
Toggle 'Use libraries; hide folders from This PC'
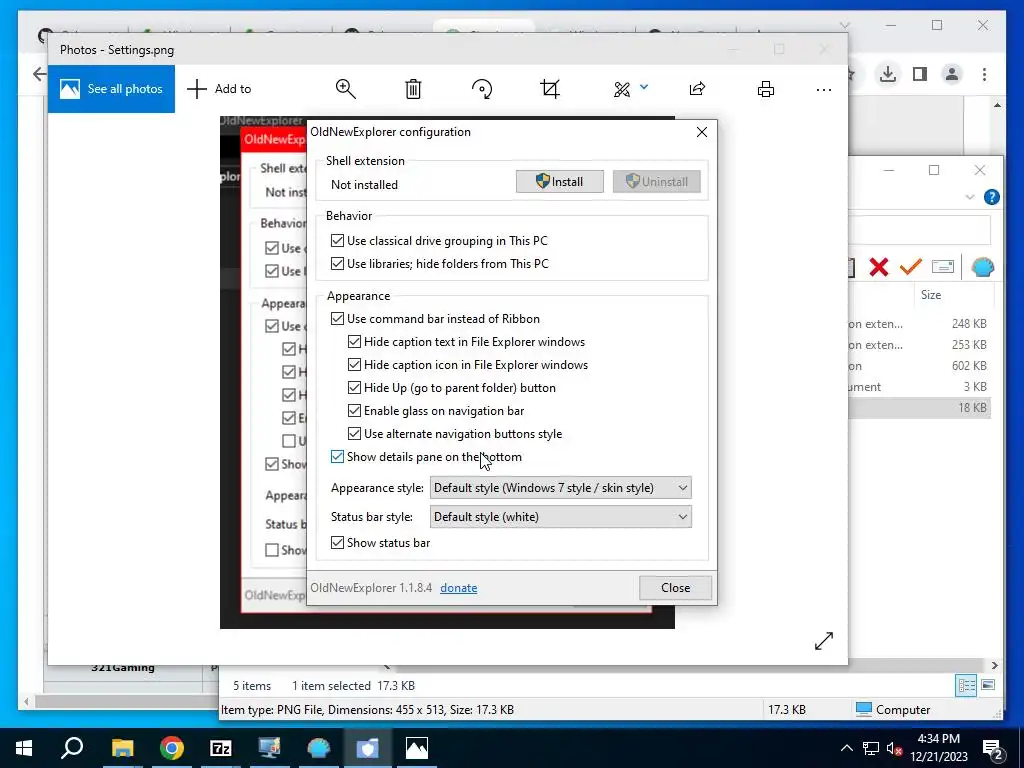[x=337, y=264]
